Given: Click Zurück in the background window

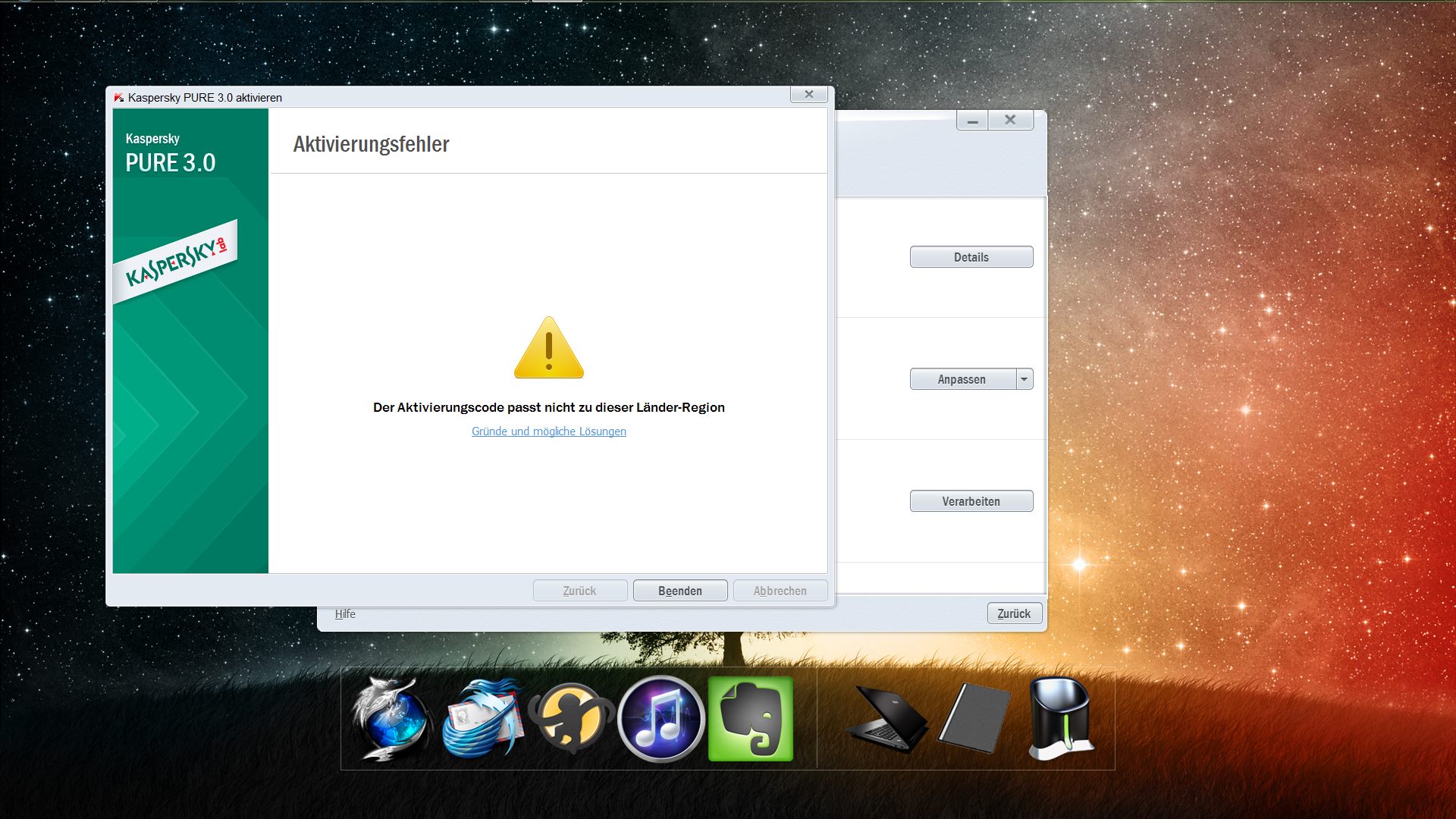Looking at the screenshot, I should coord(1014,613).
